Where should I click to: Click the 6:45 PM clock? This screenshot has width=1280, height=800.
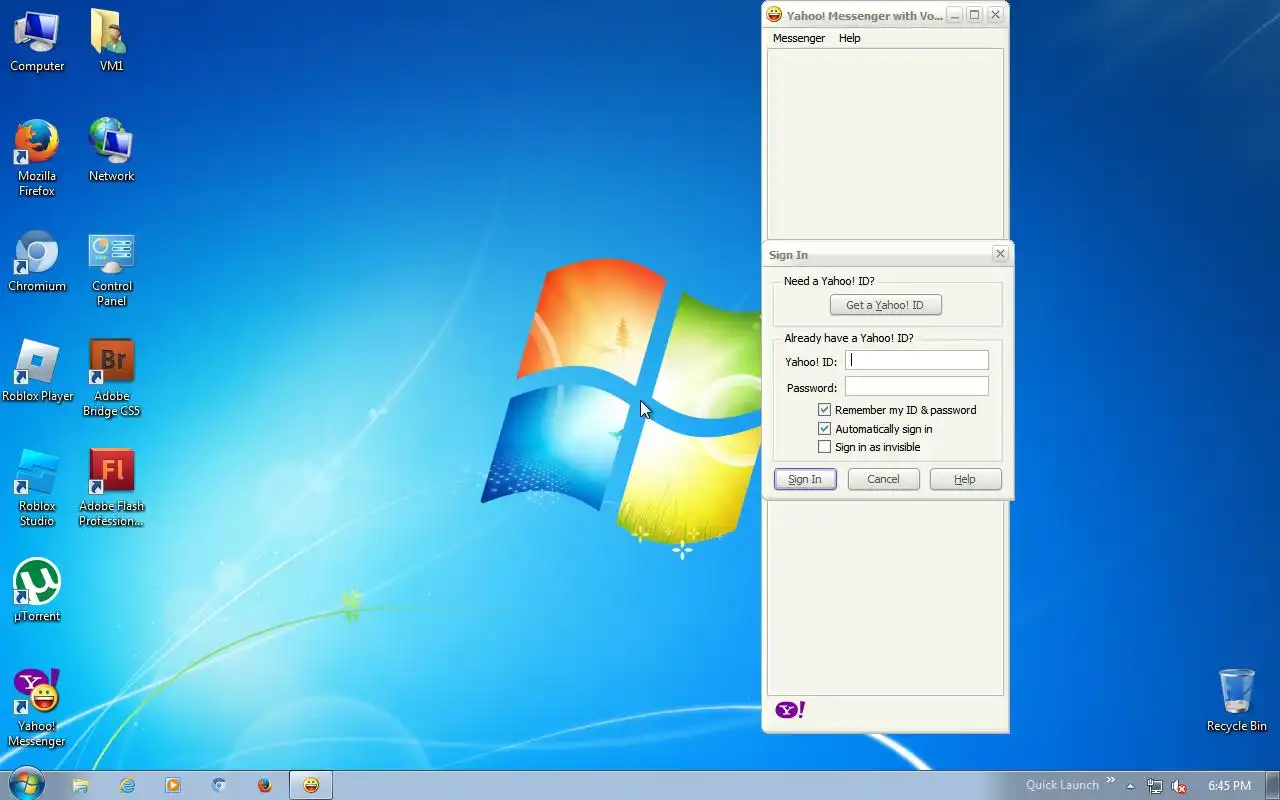coord(1229,786)
